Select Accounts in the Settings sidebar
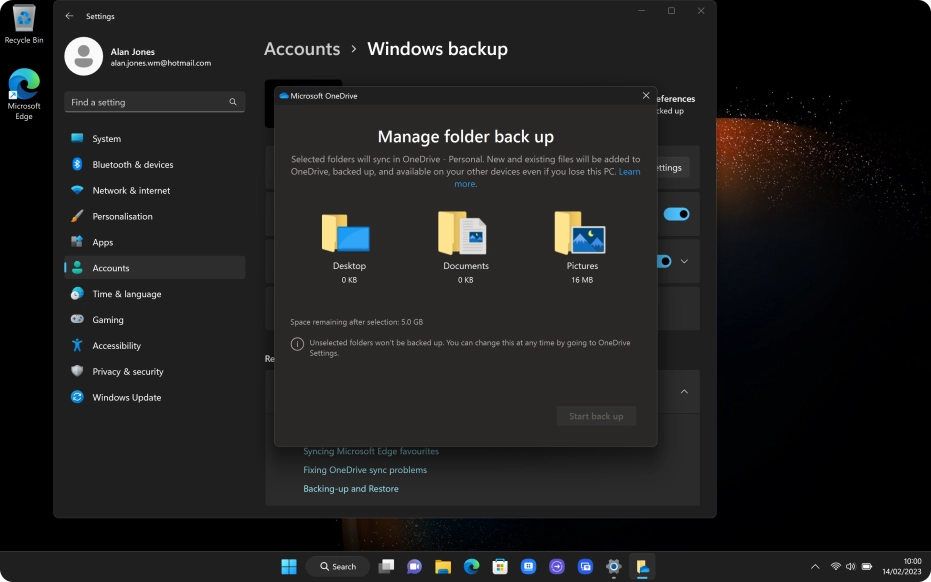The height and width of the screenshot is (582, 931). pyautogui.click(x=110, y=268)
